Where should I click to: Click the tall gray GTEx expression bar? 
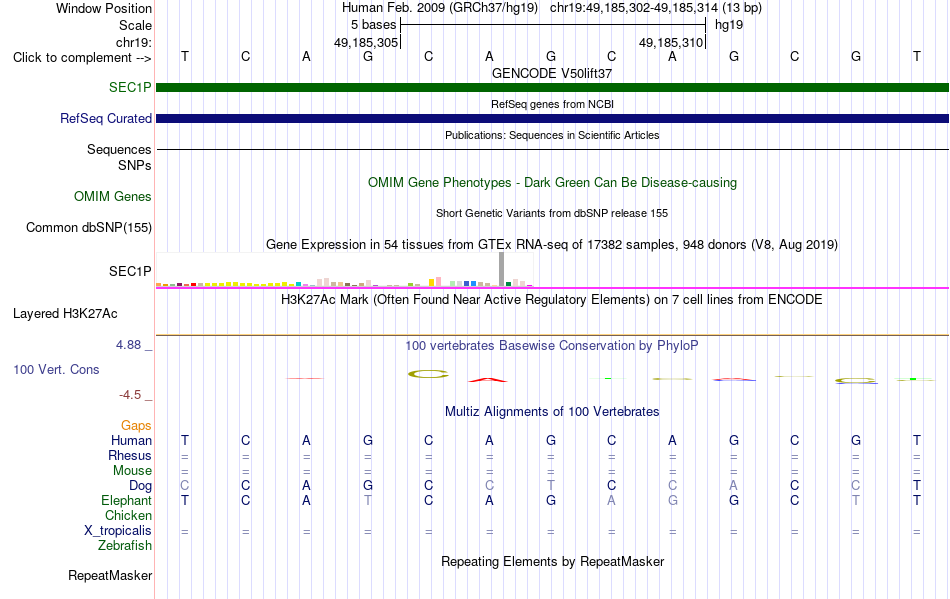[x=502, y=269]
